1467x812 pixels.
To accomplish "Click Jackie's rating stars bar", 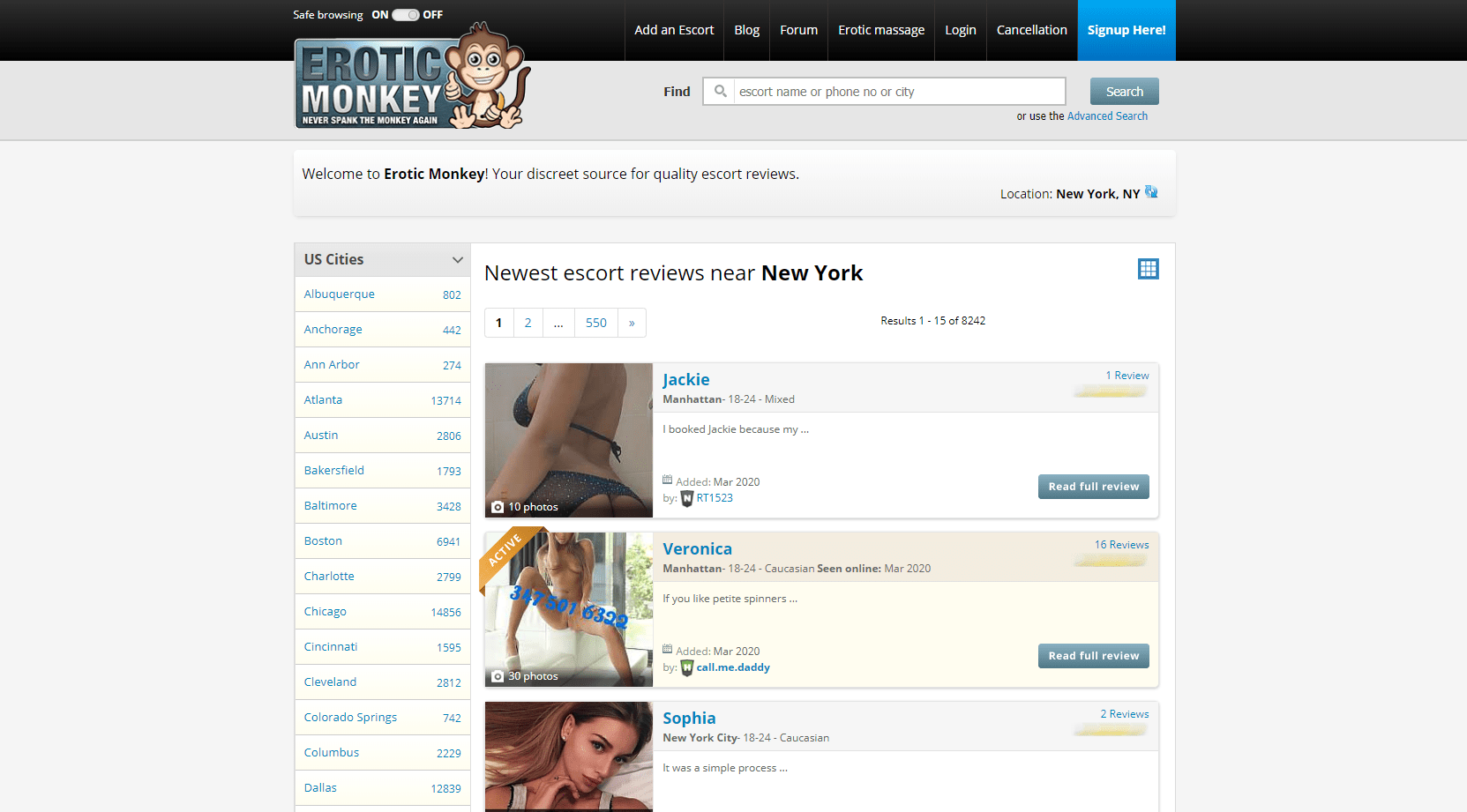I will pyautogui.click(x=1111, y=391).
